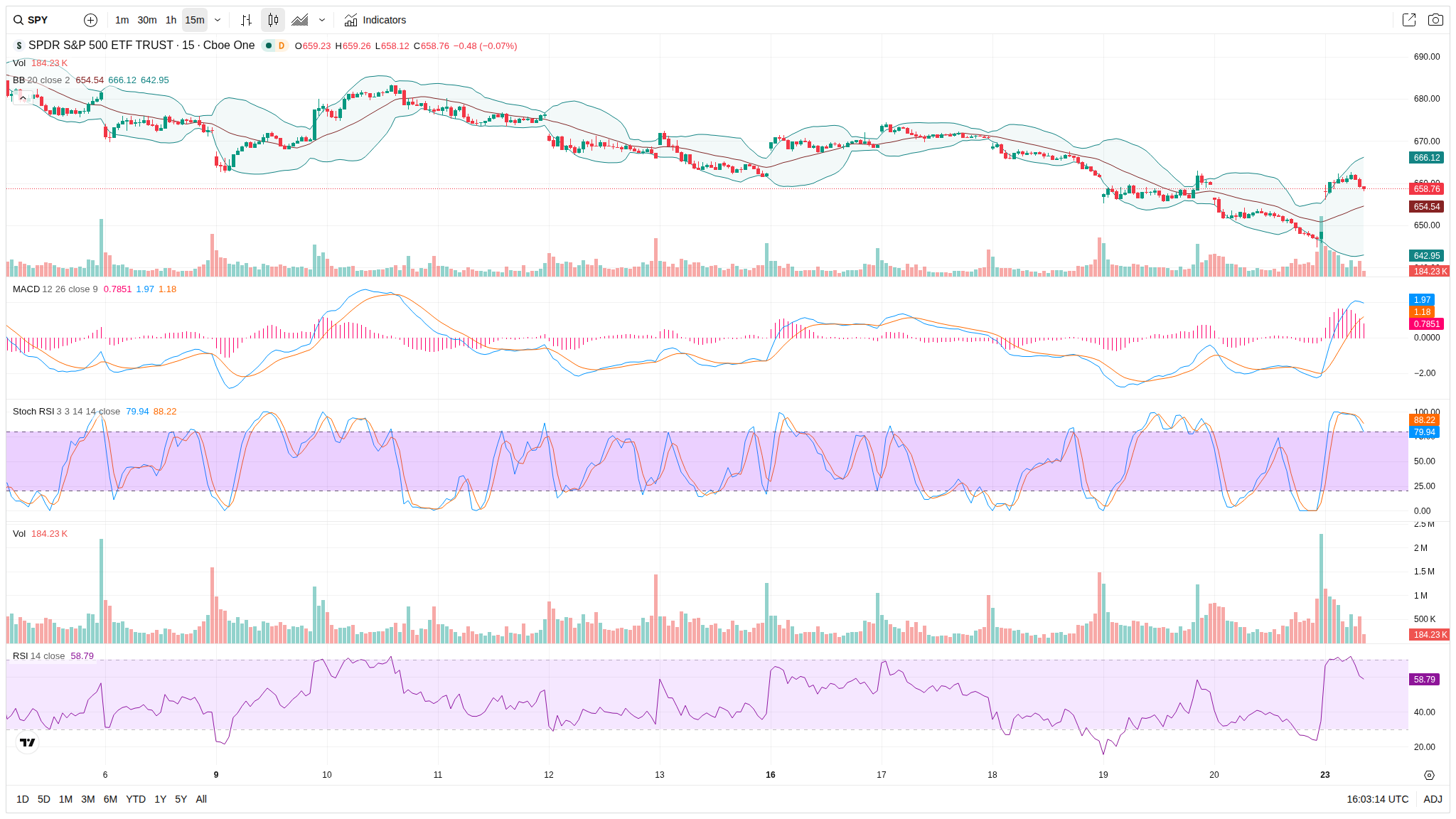Take a chart snapshot with camera icon

coord(1435,20)
